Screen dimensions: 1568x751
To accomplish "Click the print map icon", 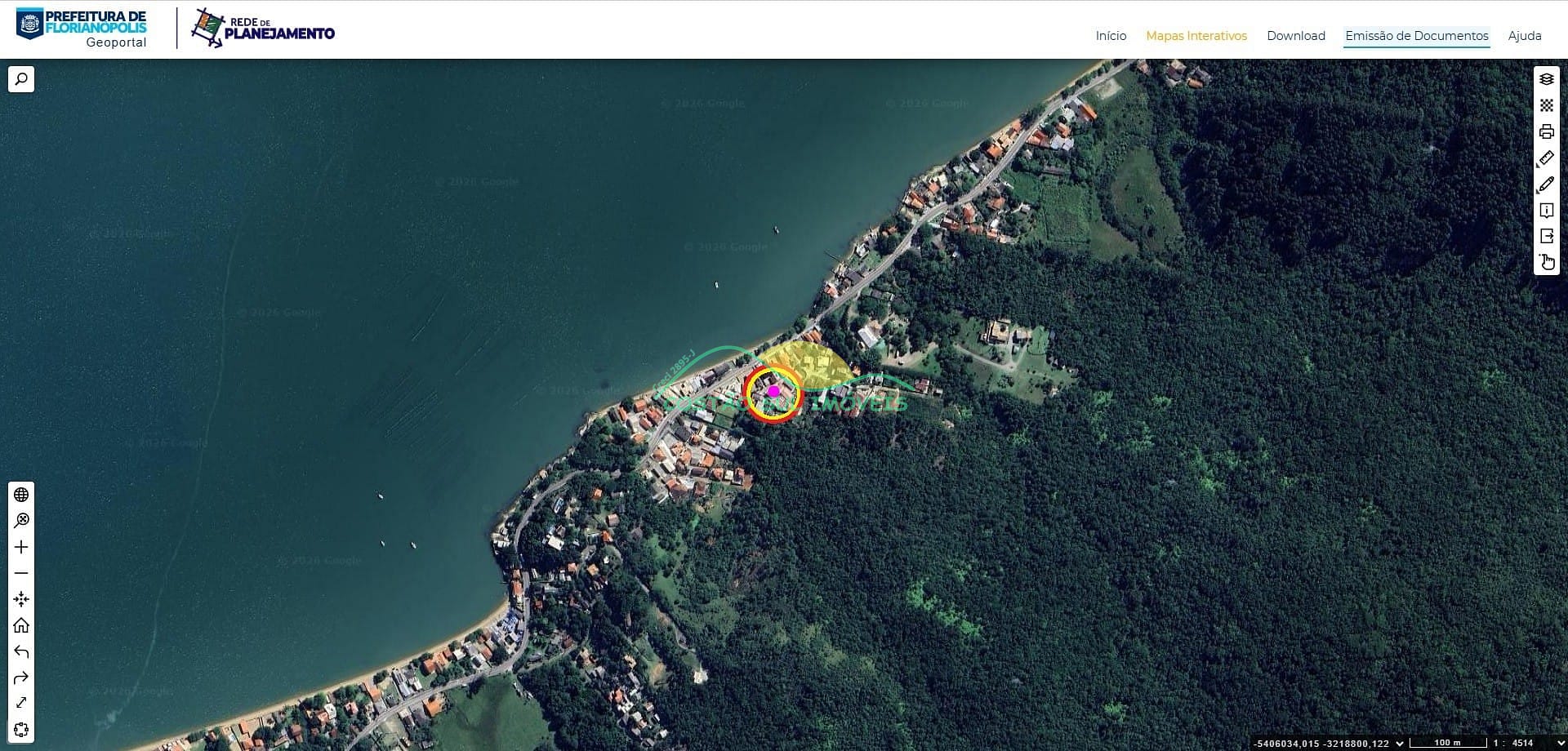I will 1546,131.
